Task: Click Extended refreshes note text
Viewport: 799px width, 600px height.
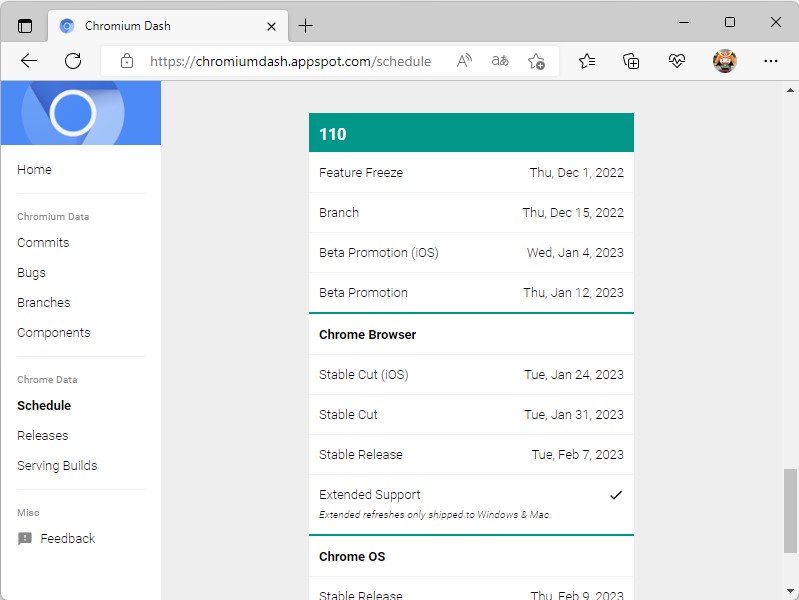Action: [x=435, y=514]
